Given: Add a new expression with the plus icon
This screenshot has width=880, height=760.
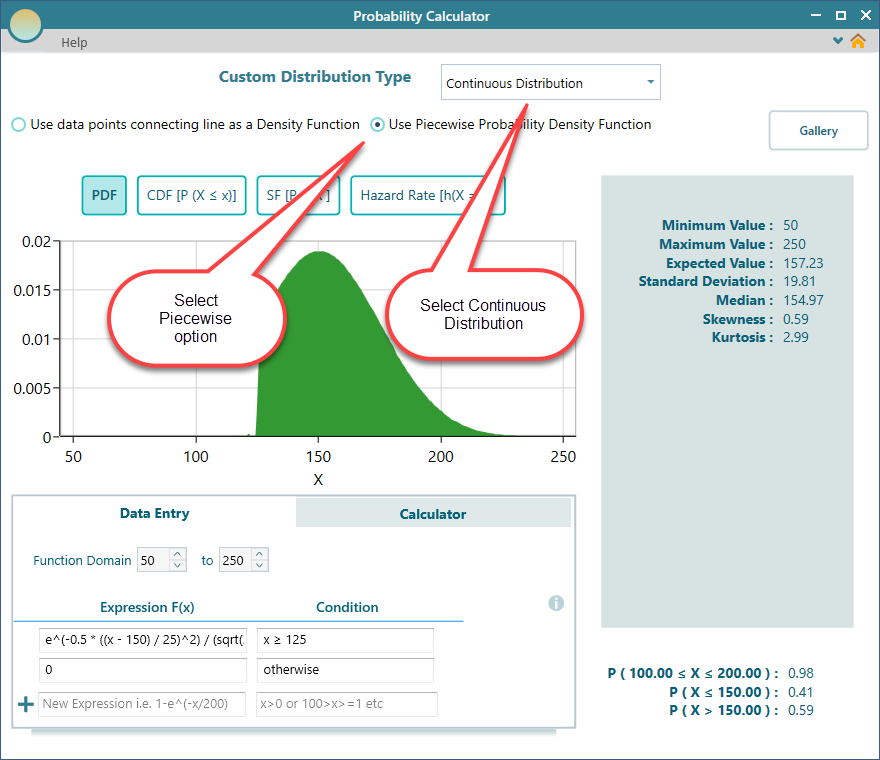Looking at the screenshot, I should tap(25, 704).
